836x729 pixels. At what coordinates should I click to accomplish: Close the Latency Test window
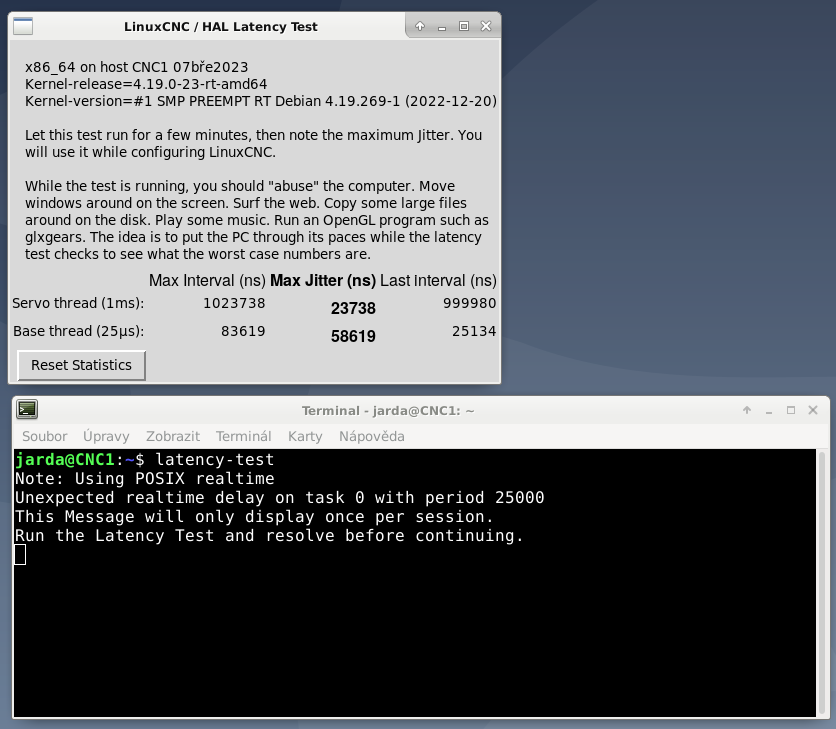pyautogui.click(x=486, y=26)
